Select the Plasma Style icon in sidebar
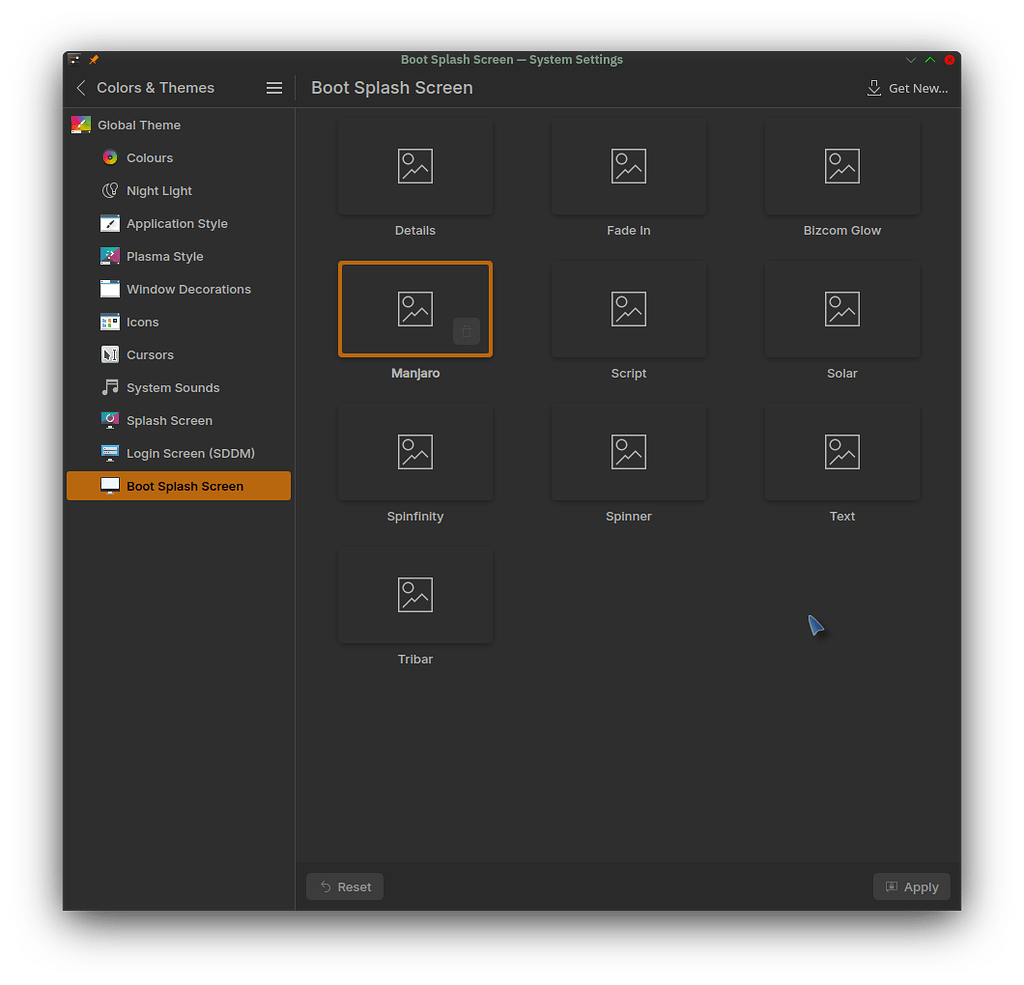The image size is (1024, 985). point(109,256)
